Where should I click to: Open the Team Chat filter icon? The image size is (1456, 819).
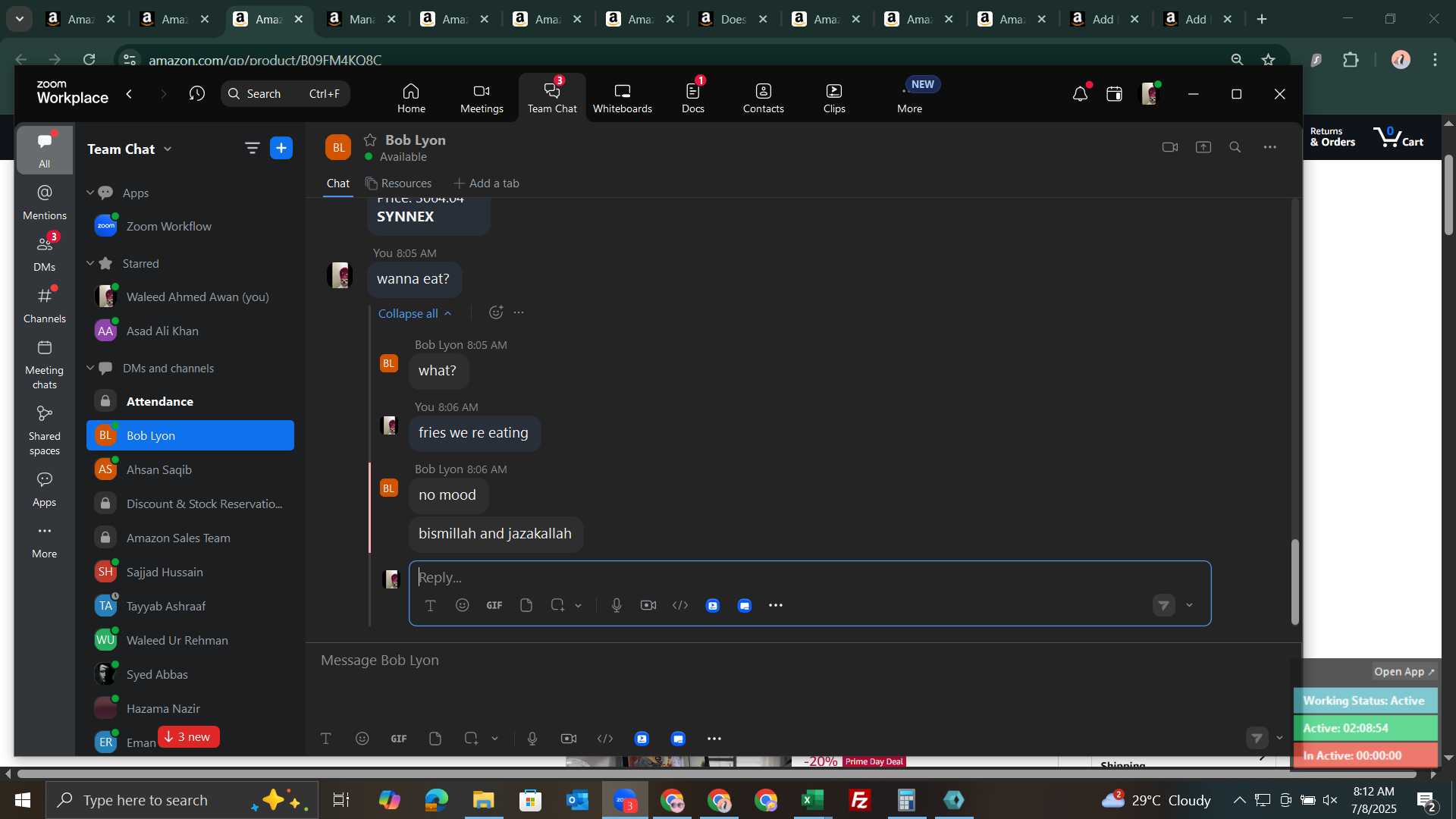point(253,149)
